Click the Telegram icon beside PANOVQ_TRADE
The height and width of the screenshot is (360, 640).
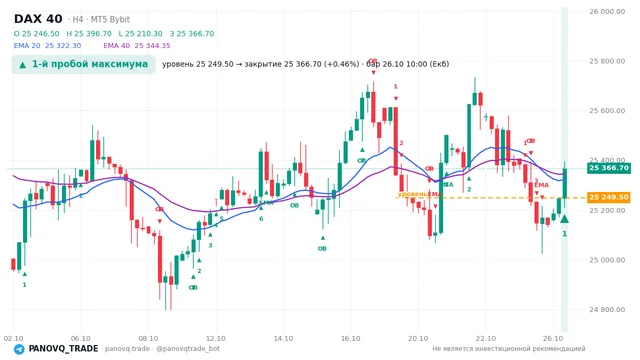(x=19, y=349)
